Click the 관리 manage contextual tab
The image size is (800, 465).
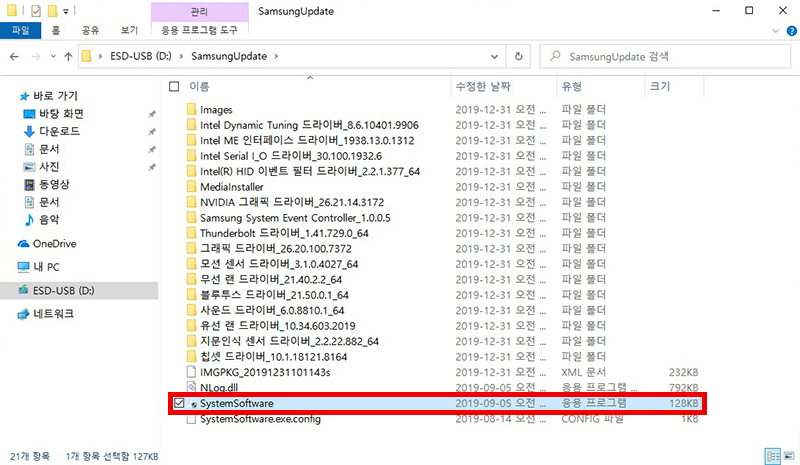(199, 11)
